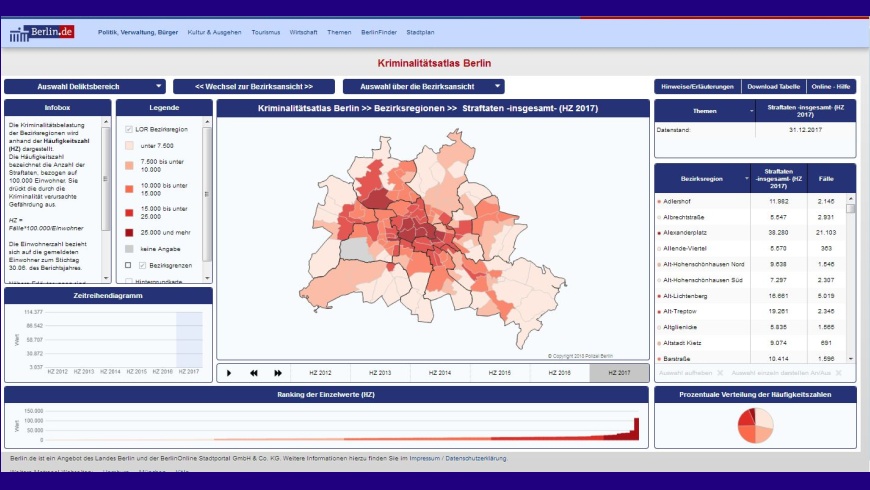Screen dimensions: 870x490
Task: Click the dark red '25.000 und mehr' legend swatch
Action: click(x=129, y=231)
